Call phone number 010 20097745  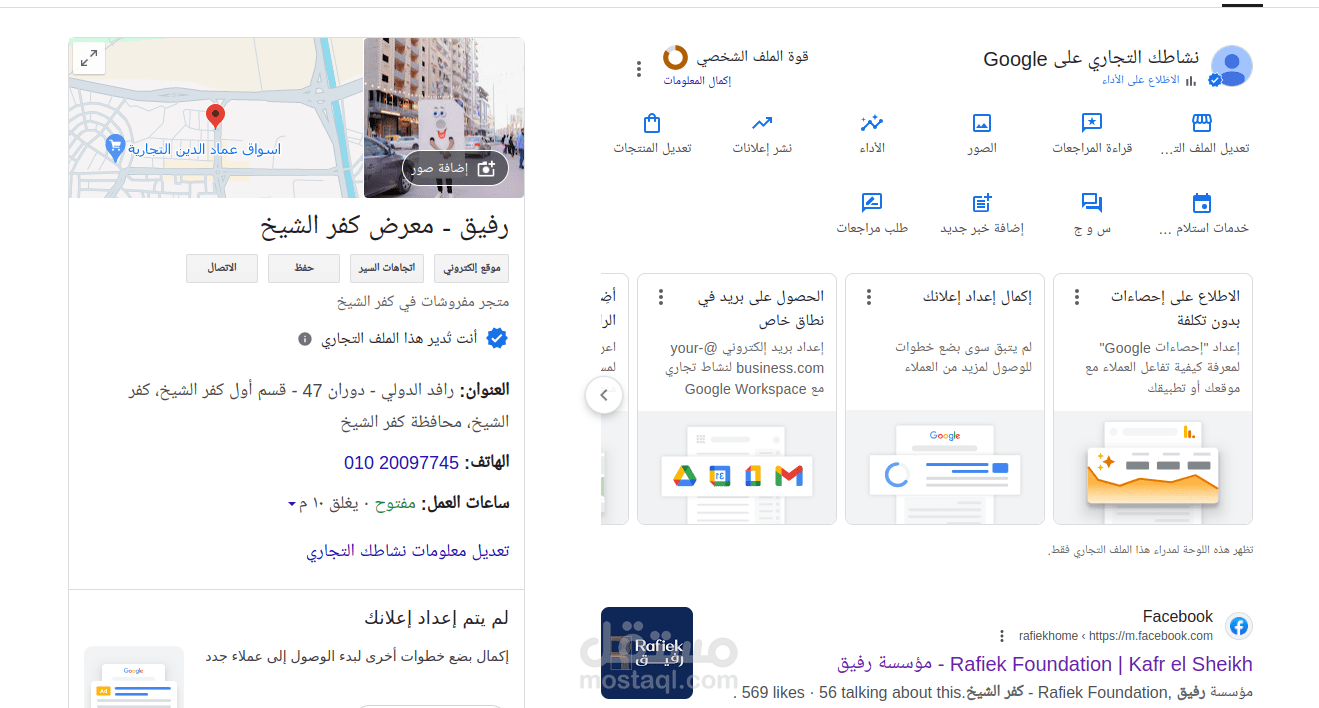click(x=401, y=462)
